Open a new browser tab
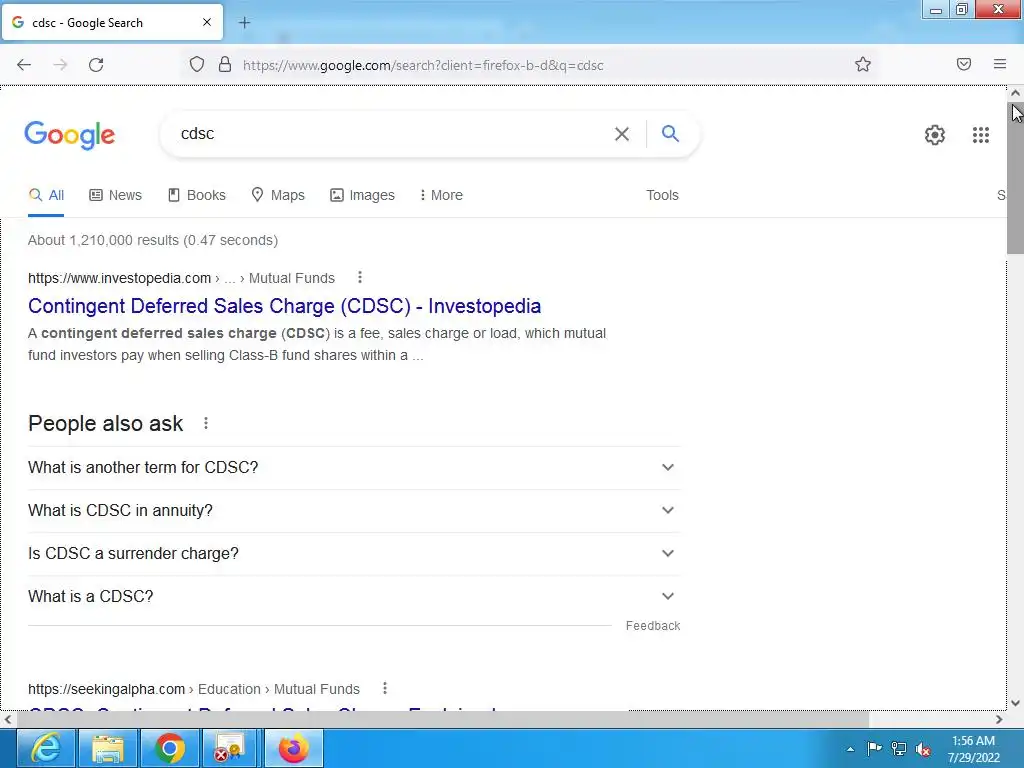The width and height of the screenshot is (1024, 768). pos(244,23)
